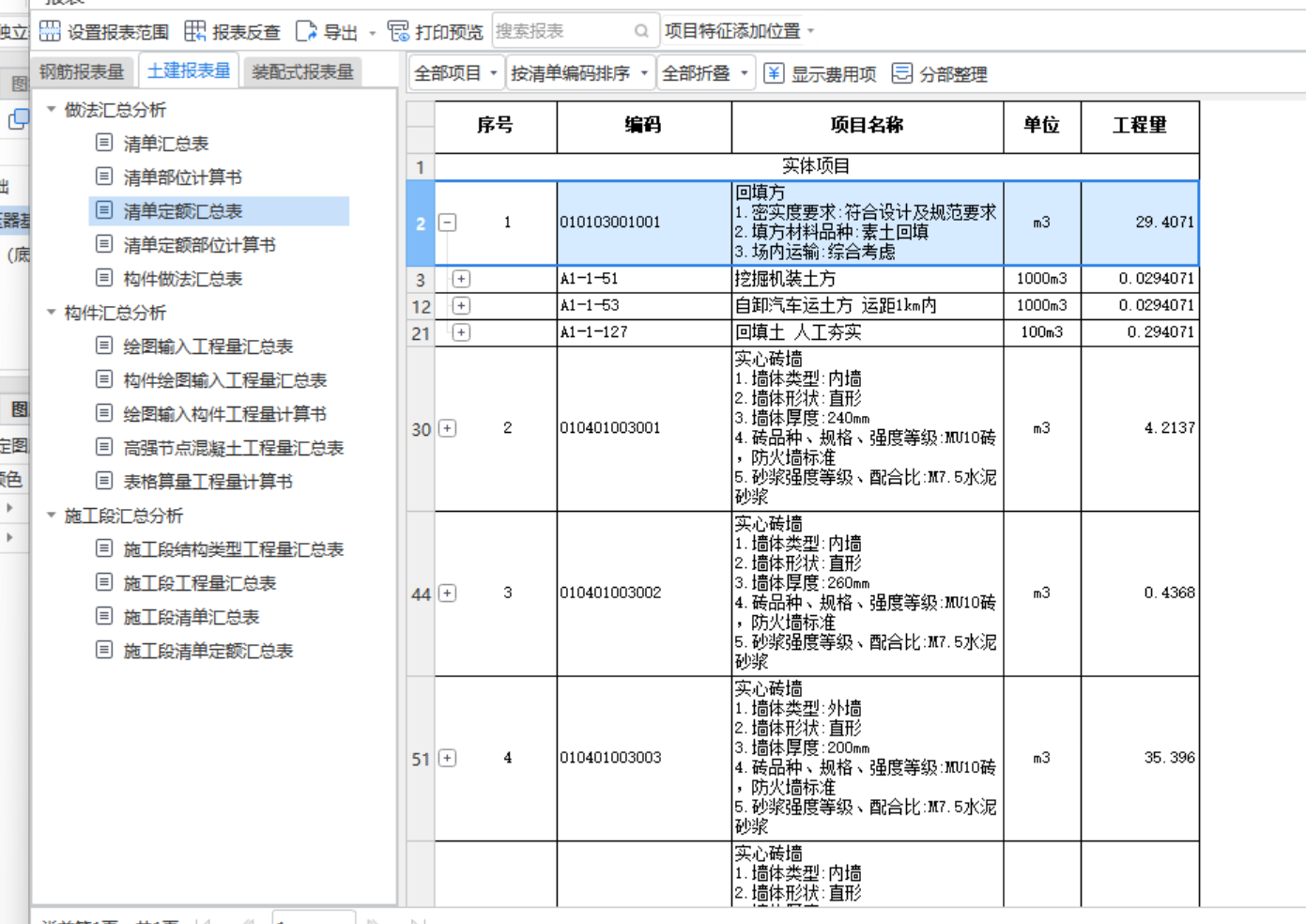Click the quantity value 29.4071
The width and height of the screenshot is (1306, 924).
[x=1164, y=223]
